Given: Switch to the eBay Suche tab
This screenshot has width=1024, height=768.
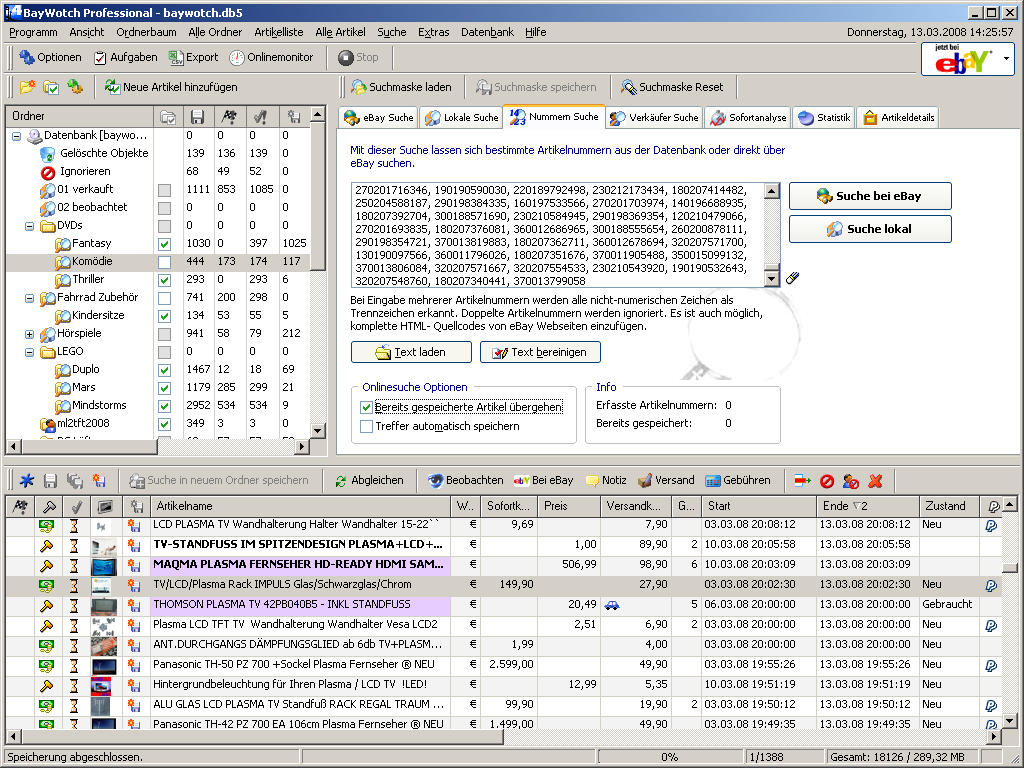Looking at the screenshot, I should (x=379, y=118).
